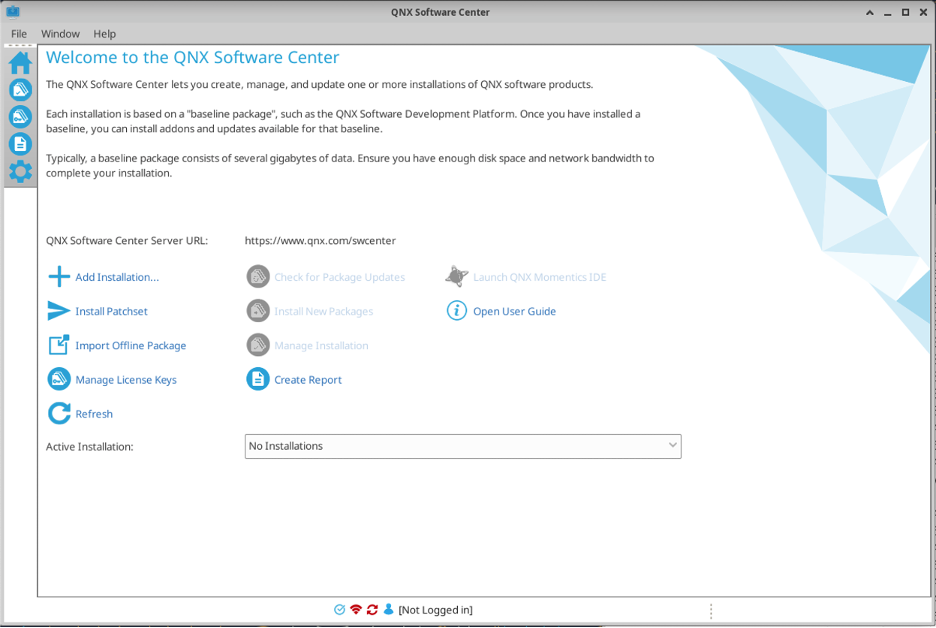Choose Import Offline Package
This screenshot has height=628, width=936.
tap(130, 345)
